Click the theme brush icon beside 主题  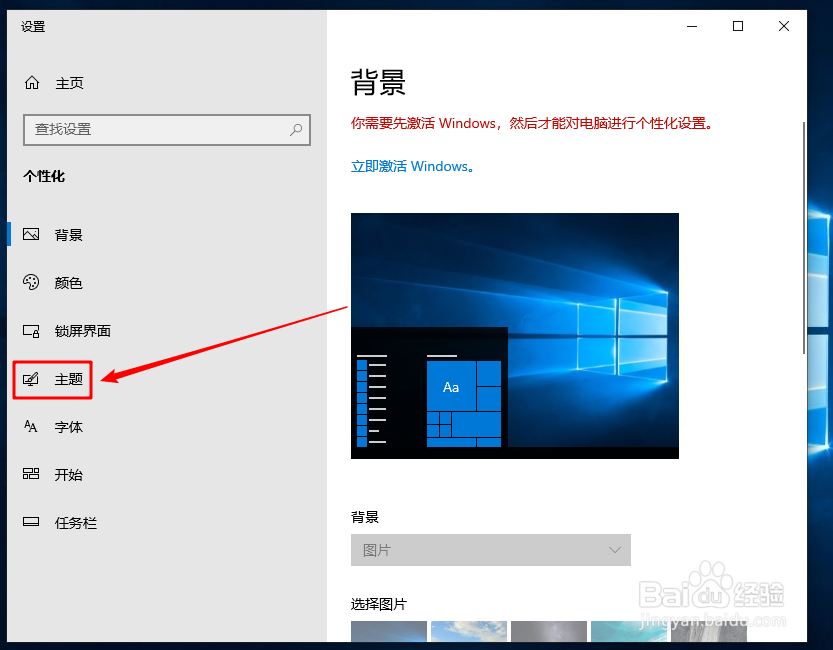pos(31,379)
